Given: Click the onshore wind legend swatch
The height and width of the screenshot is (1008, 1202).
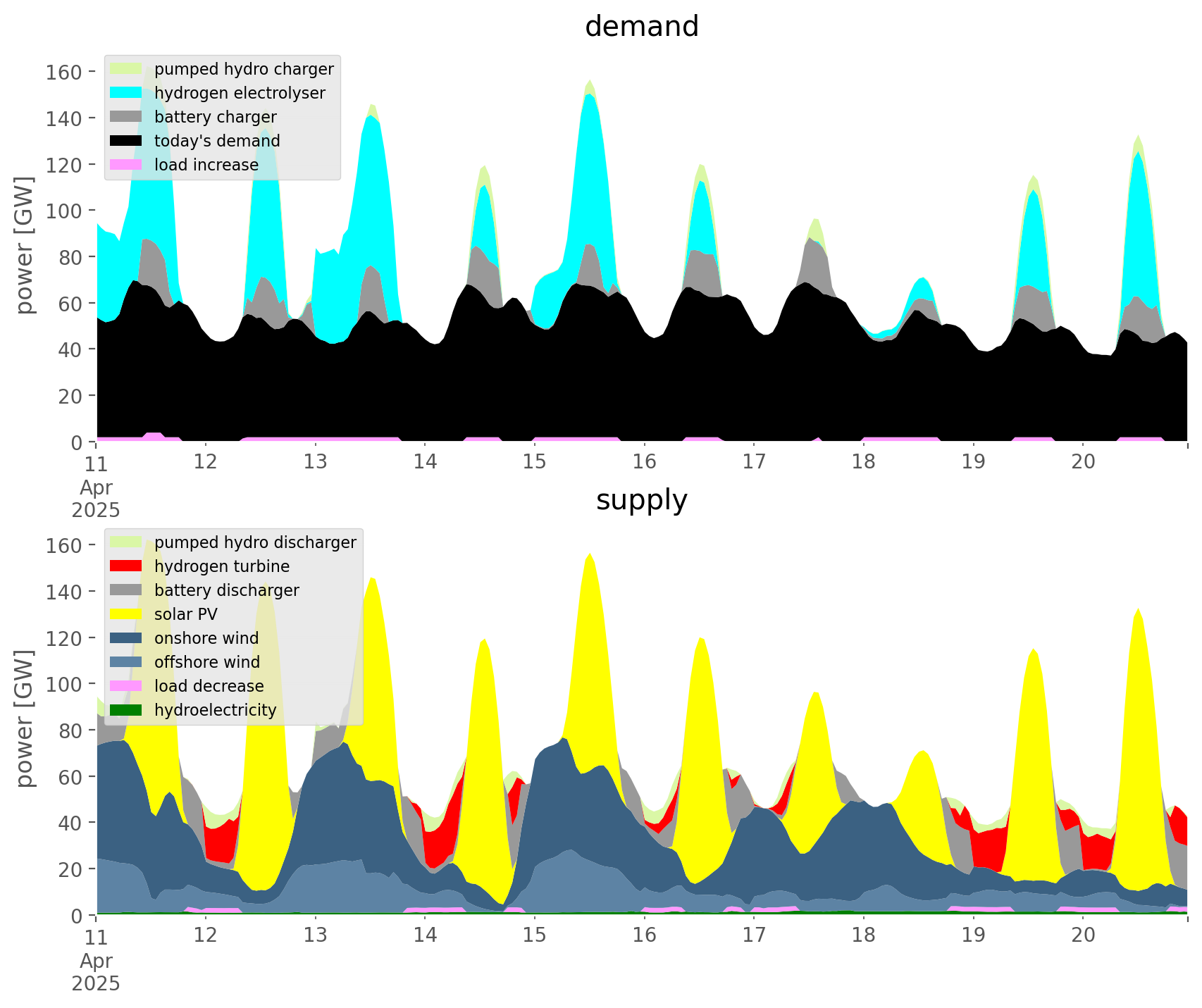Looking at the screenshot, I should [126, 638].
